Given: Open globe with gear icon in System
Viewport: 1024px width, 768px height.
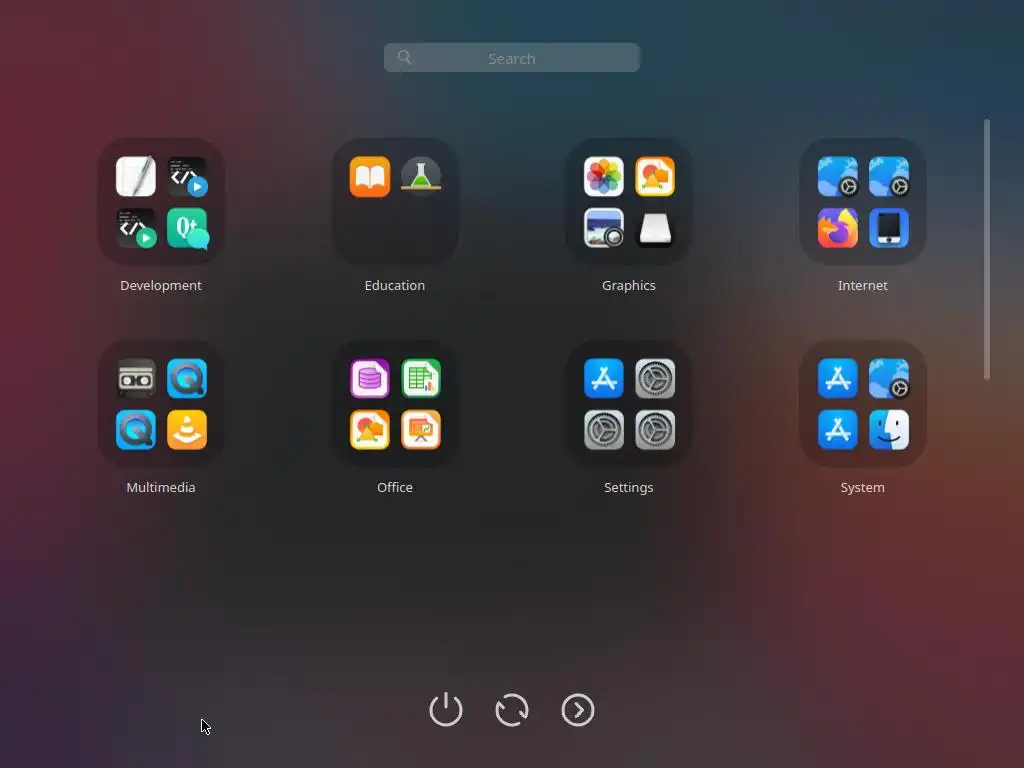Looking at the screenshot, I should [x=889, y=378].
